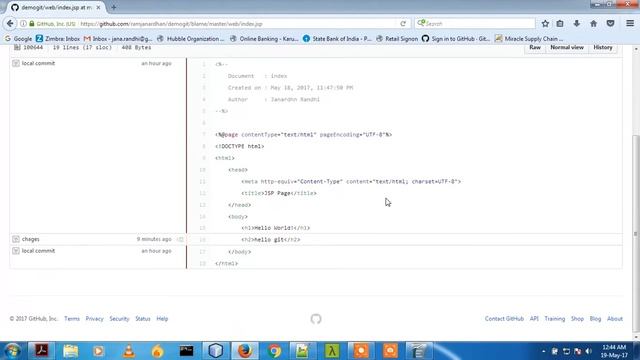The width and height of the screenshot is (640, 360).
Task: Open the Help footer link
Action: tap(162, 319)
